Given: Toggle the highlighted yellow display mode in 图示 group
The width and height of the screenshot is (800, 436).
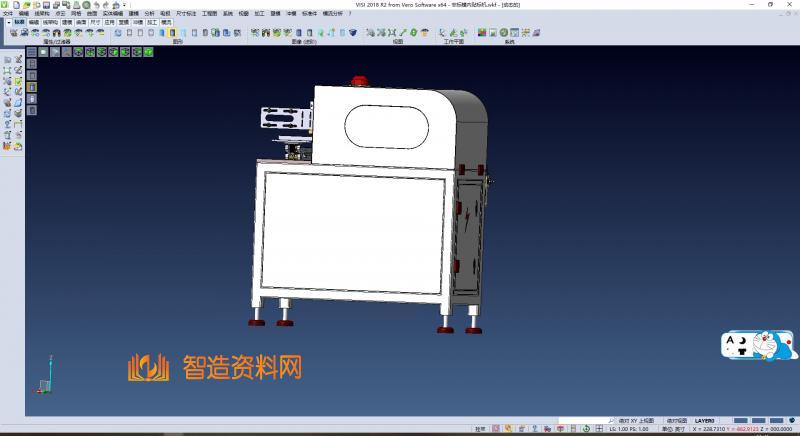Looking at the screenshot, I should click(x=173, y=33).
